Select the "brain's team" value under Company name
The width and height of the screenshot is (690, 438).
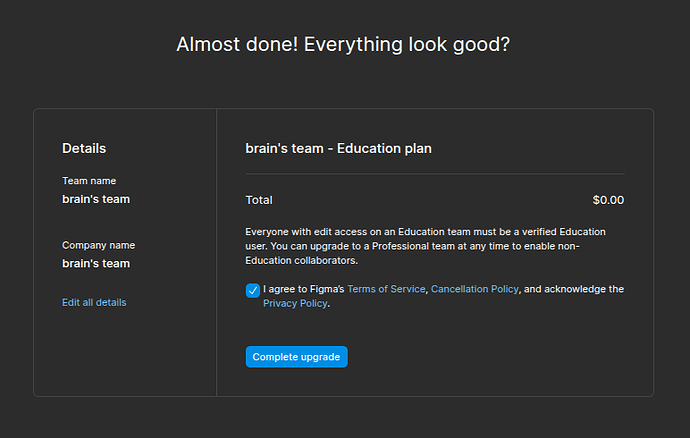[96, 264]
